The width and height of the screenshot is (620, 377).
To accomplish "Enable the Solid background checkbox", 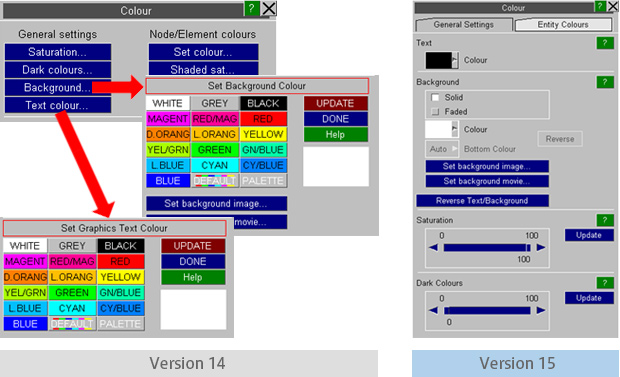I will point(435,97).
